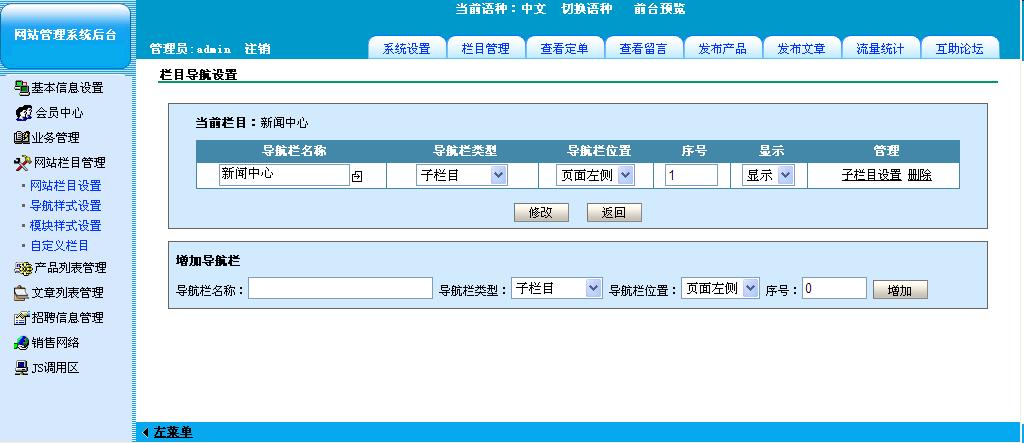Click the 文章列表管理 sidebar icon

[22, 293]
